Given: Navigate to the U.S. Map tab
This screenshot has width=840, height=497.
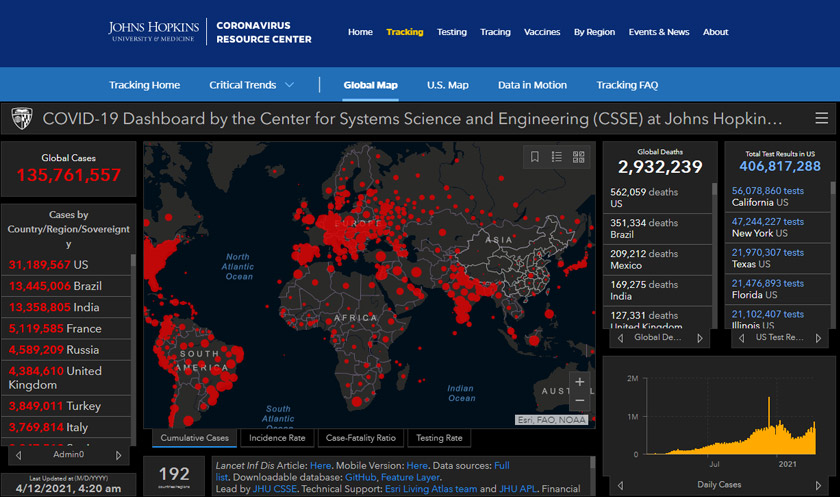Looking at the screenshot, I should 447,85.
